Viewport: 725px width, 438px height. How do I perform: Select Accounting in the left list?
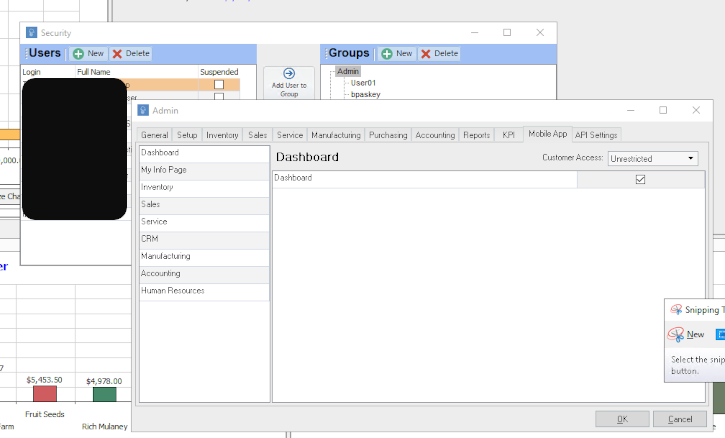click(x=204, y=274)
